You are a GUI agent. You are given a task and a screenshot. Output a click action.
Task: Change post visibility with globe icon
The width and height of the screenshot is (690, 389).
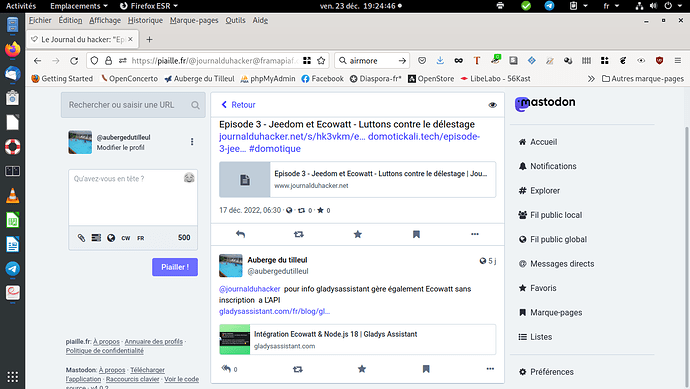111,238
